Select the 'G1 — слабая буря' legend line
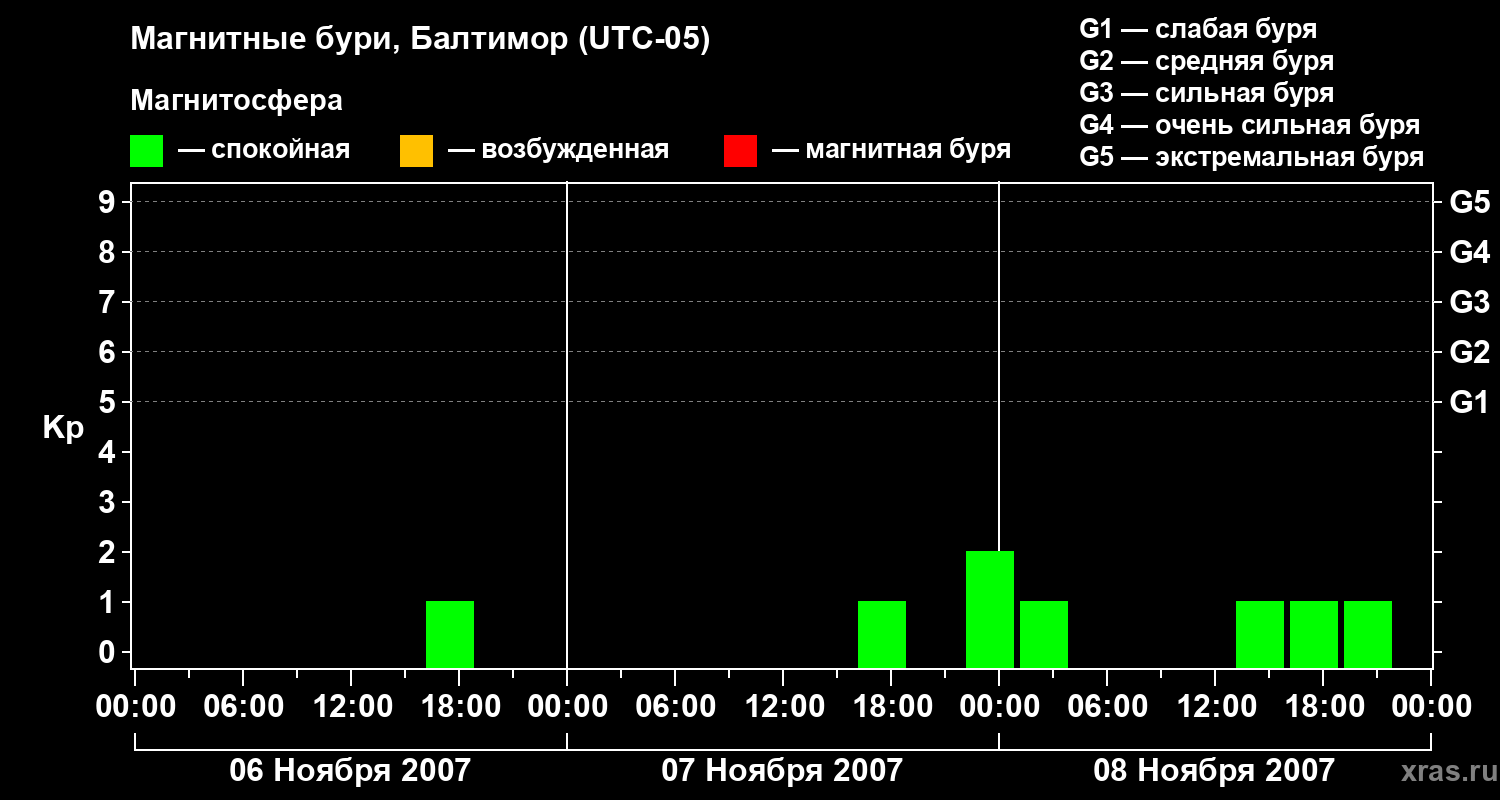Screen dimensions: 1500x800 click(x=1198, y=29)
